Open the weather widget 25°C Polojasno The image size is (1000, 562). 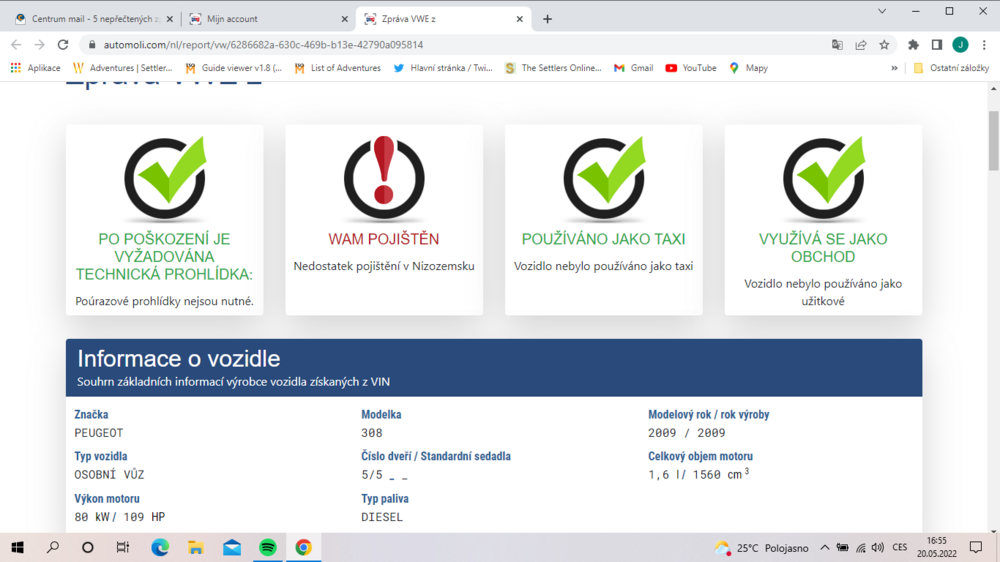(761, 548)
